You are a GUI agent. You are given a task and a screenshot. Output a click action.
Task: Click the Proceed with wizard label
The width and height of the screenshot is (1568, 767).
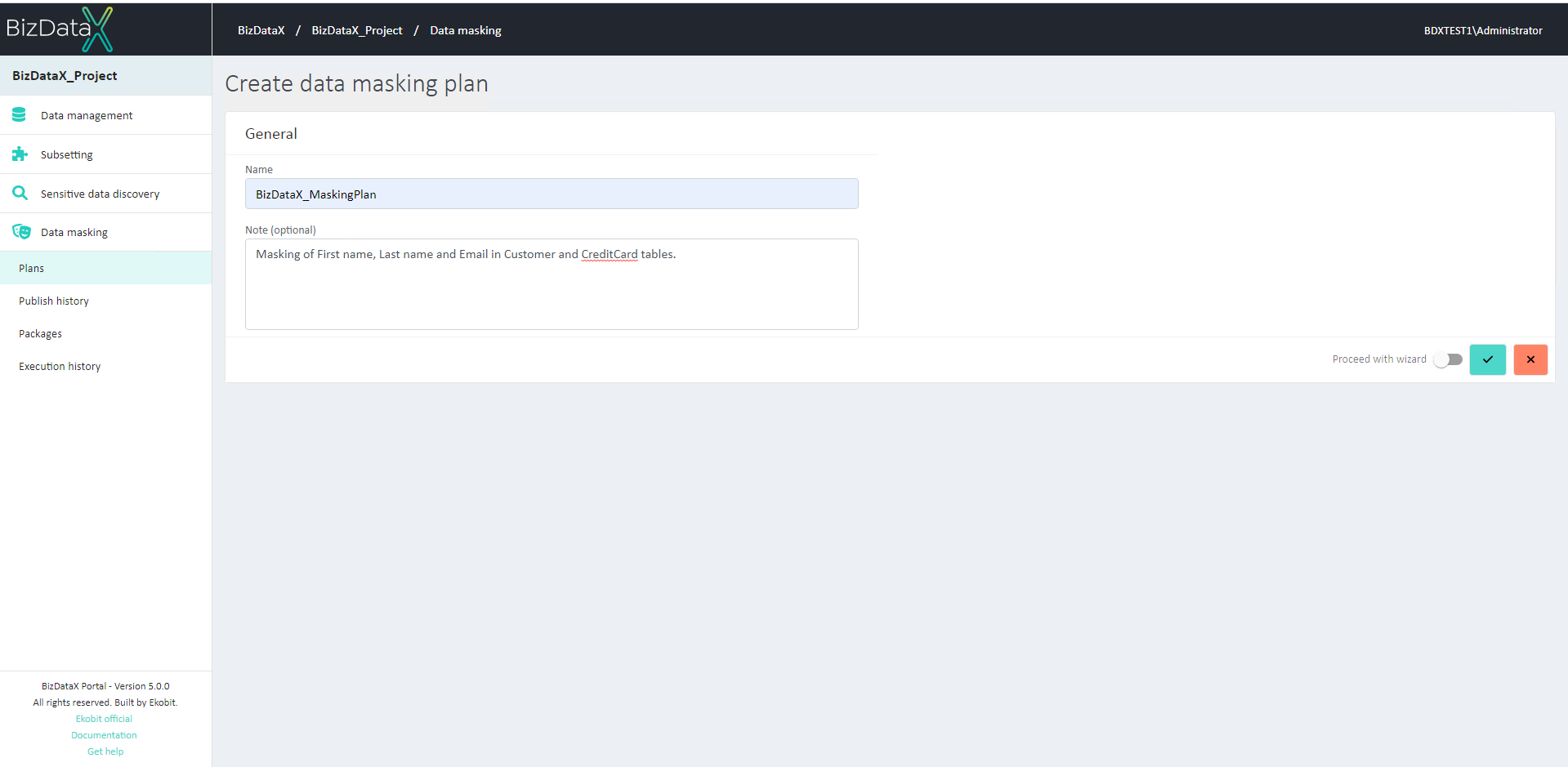point(1379,359)
